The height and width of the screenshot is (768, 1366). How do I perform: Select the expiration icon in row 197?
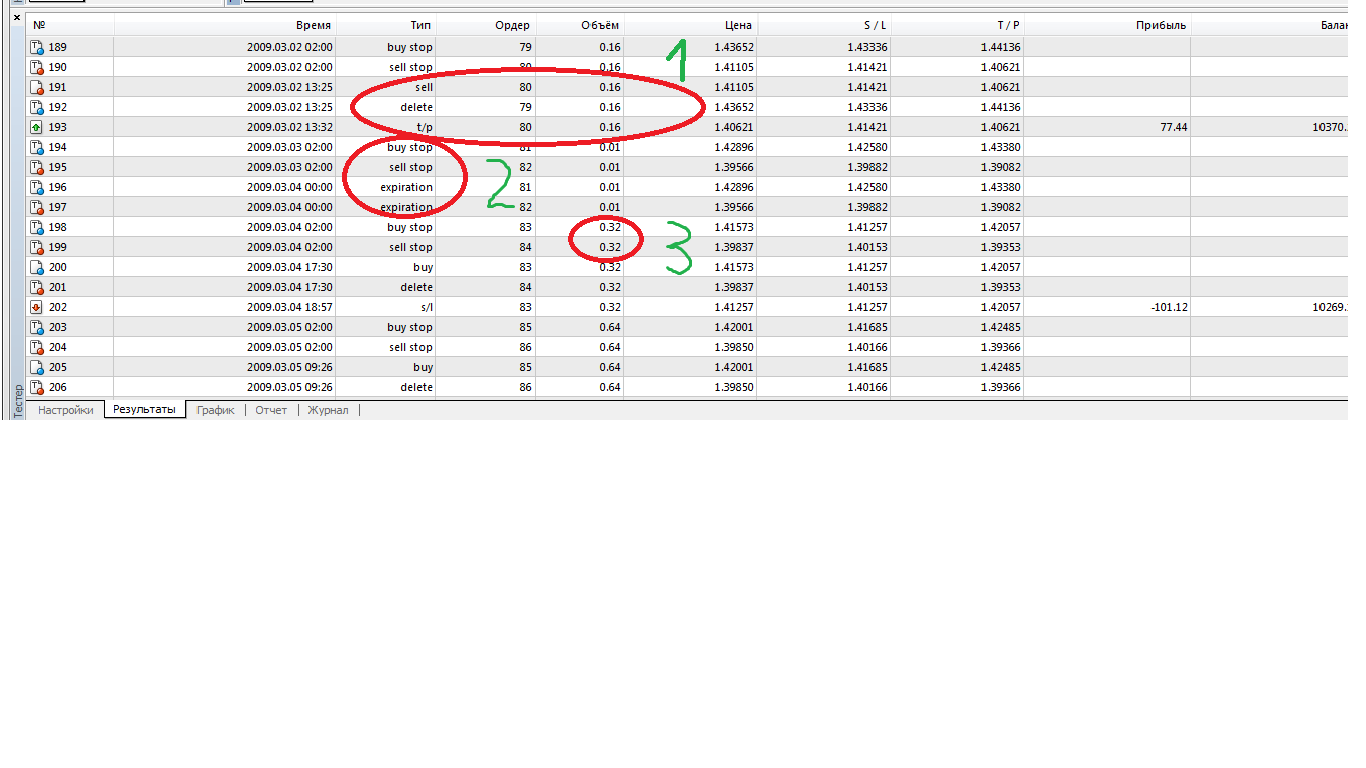(x=37, y=207)
